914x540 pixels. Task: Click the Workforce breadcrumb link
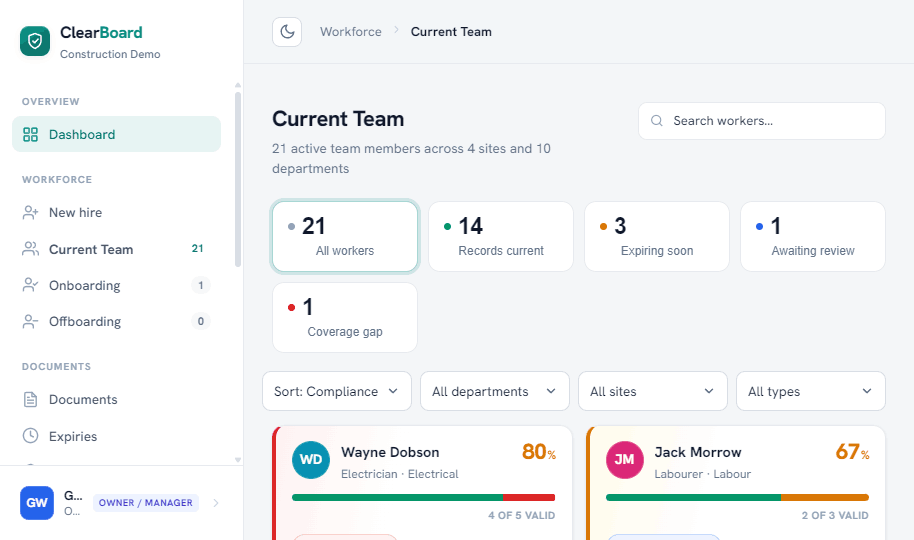click(351, 31)
